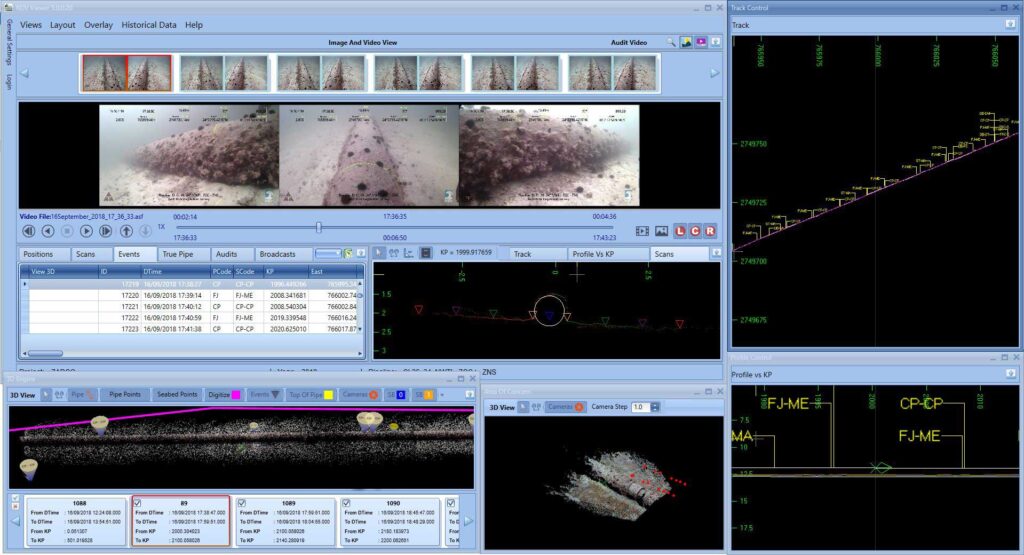1024x555 pixels.
Task: Click the filmstrip video mode icon
Action: 642,231
